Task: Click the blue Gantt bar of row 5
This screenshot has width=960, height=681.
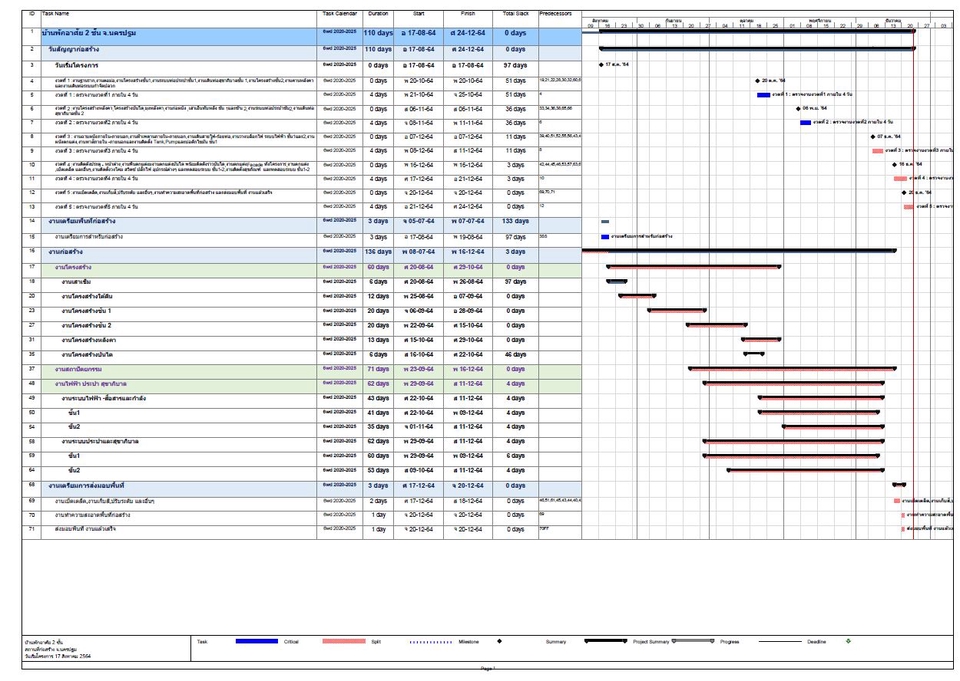Action: (763, 95)
